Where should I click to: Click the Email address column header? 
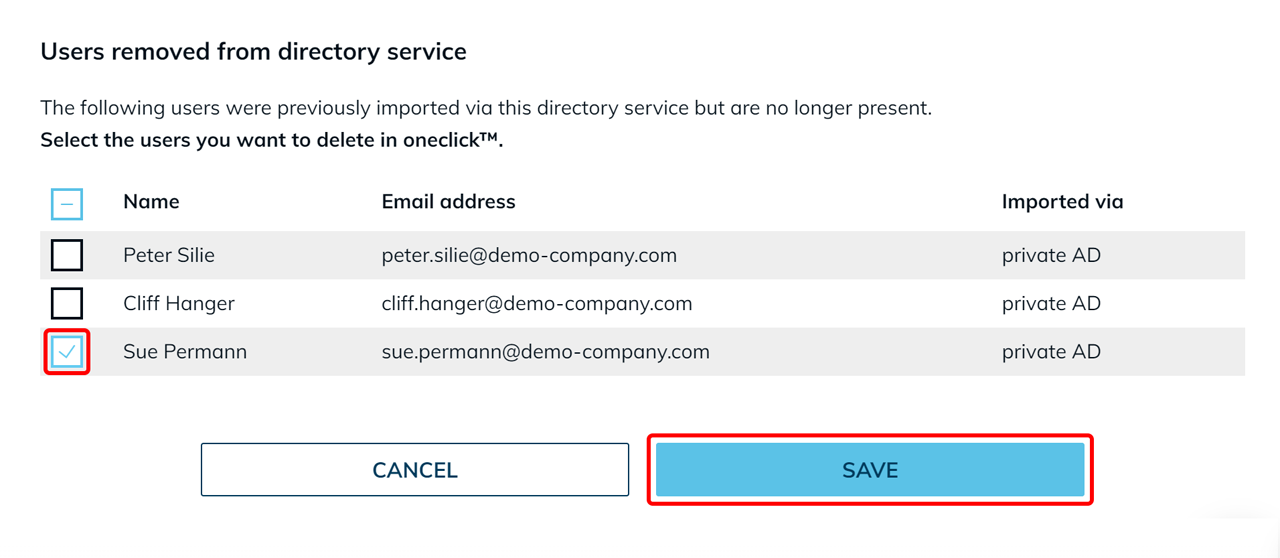448,202
